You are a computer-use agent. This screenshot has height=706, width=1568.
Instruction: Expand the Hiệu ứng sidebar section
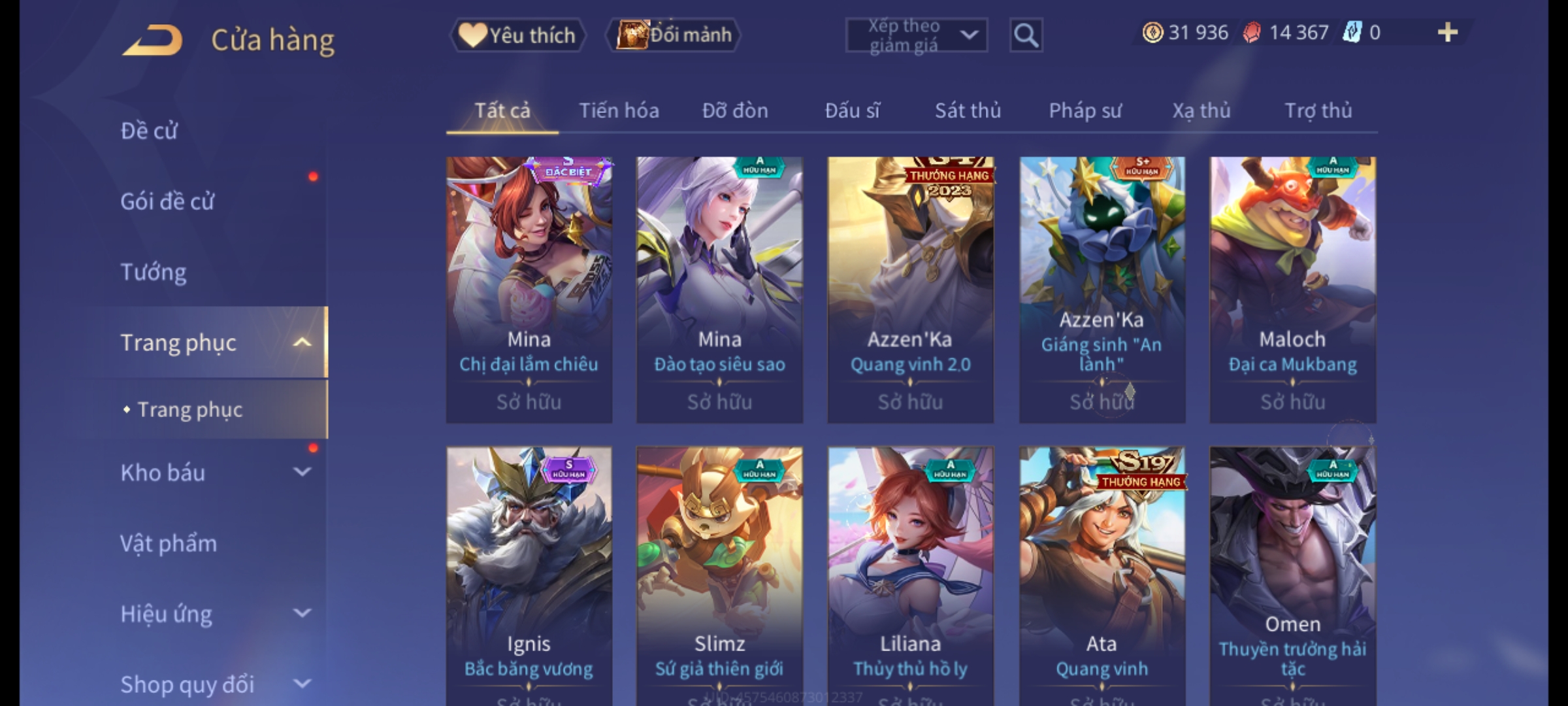[302, 613]
